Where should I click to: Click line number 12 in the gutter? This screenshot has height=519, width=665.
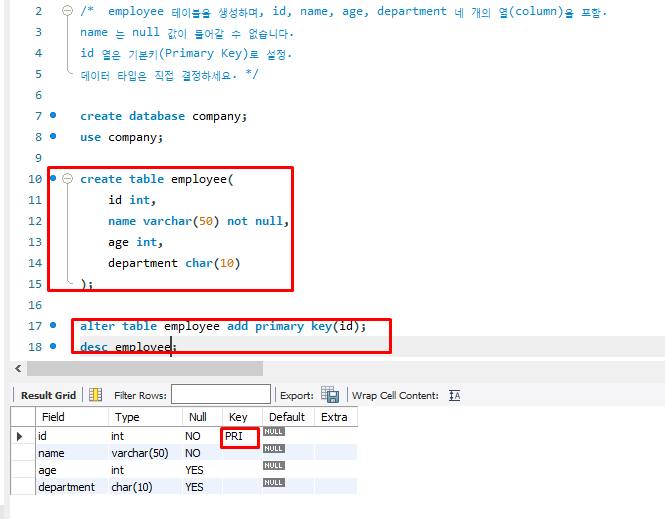point(35,221)
